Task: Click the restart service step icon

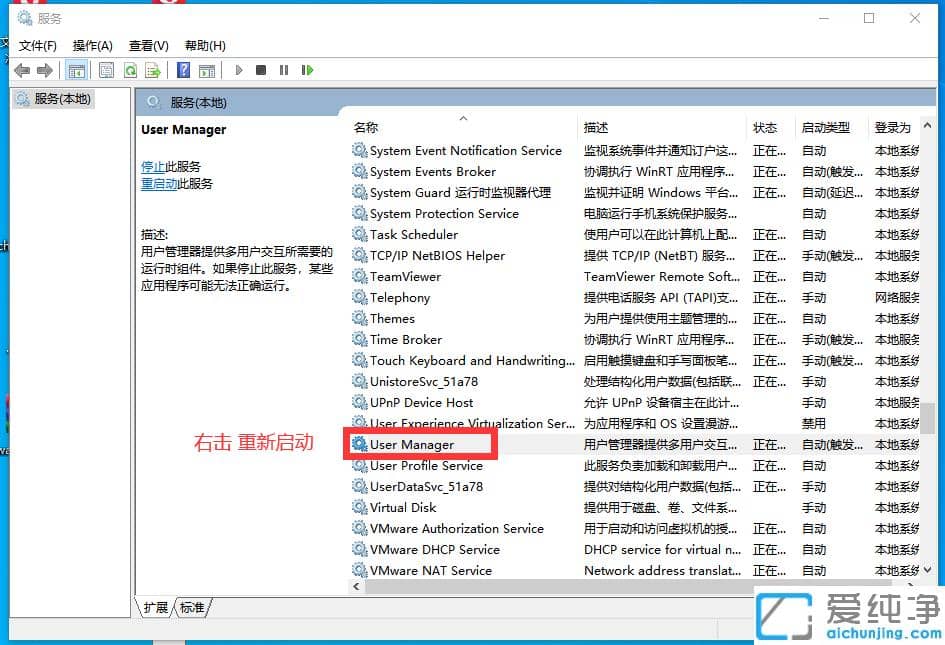Action: 309,70
